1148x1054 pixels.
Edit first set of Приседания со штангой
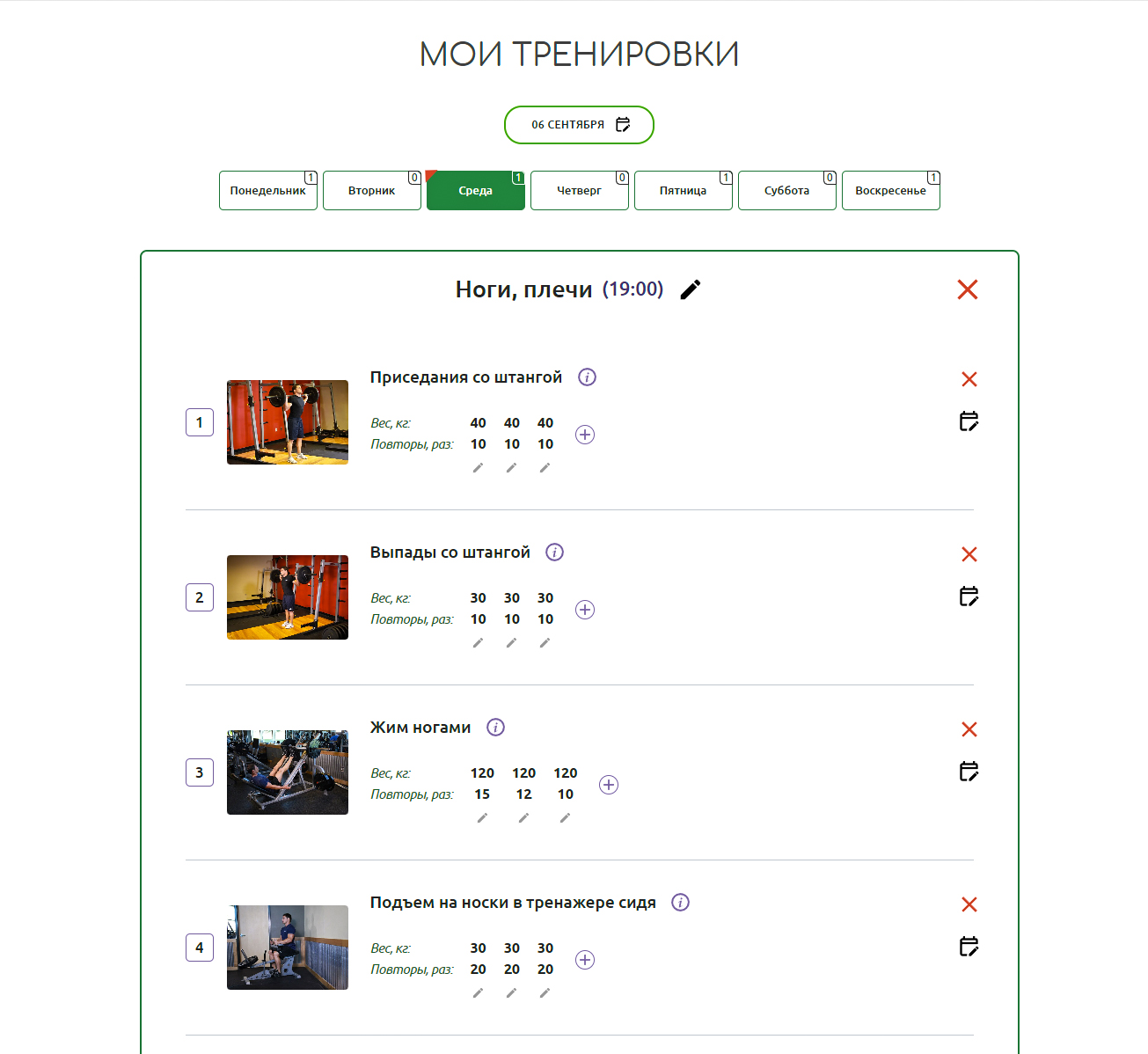tap(478, 468)
